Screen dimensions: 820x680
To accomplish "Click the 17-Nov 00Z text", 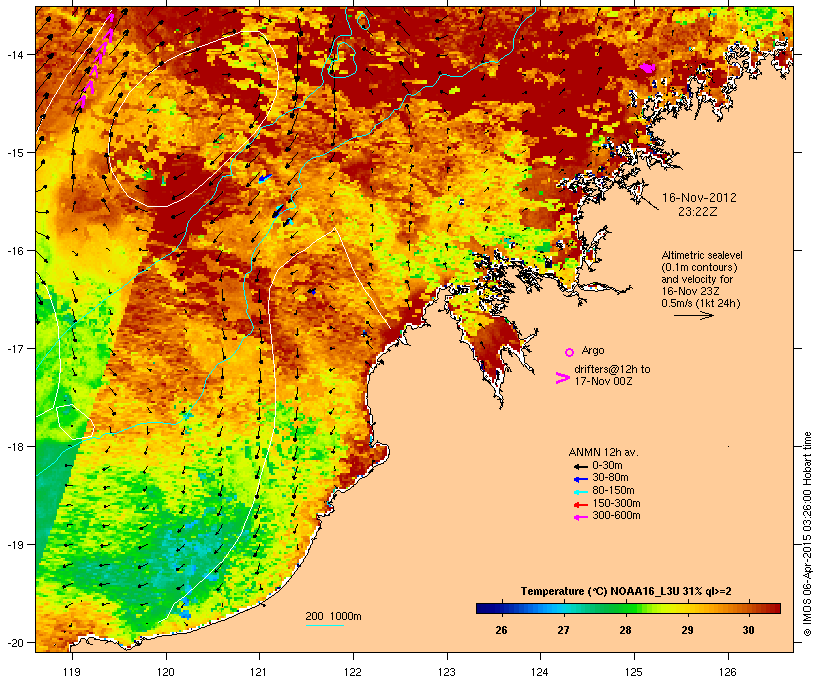I will 603,381.
